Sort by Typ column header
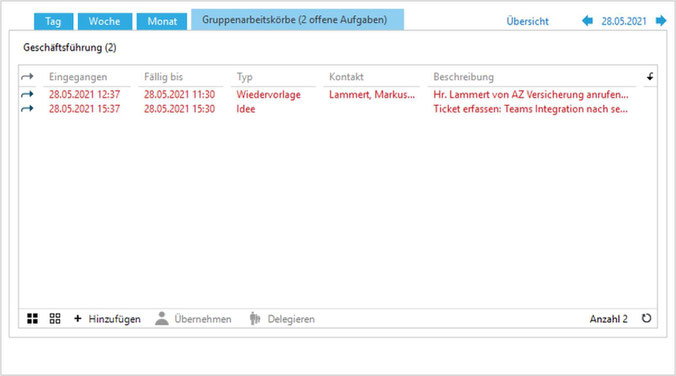676x376 pixels. coord(244,77)
